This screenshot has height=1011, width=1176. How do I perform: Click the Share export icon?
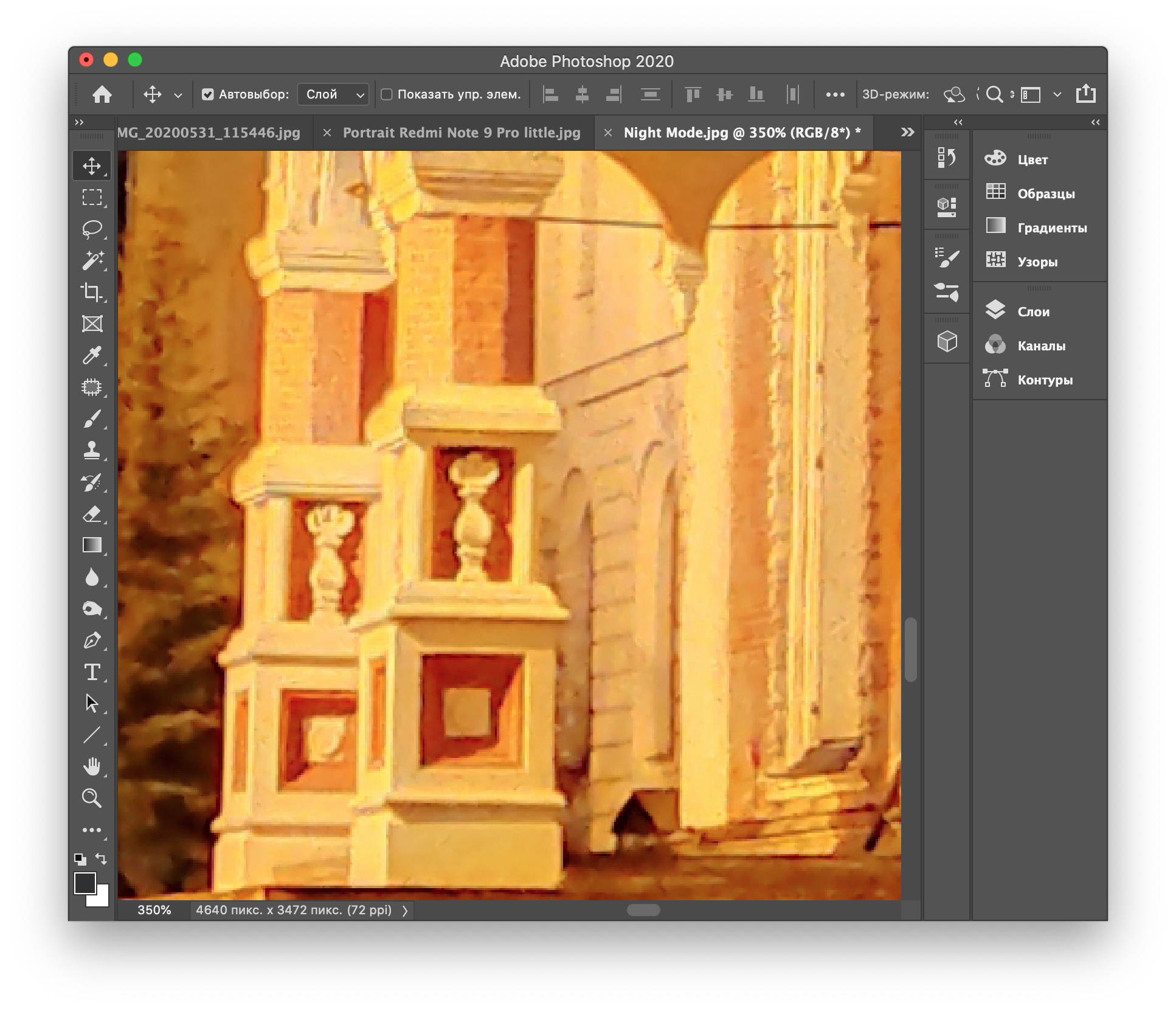tap(1085, 94)
